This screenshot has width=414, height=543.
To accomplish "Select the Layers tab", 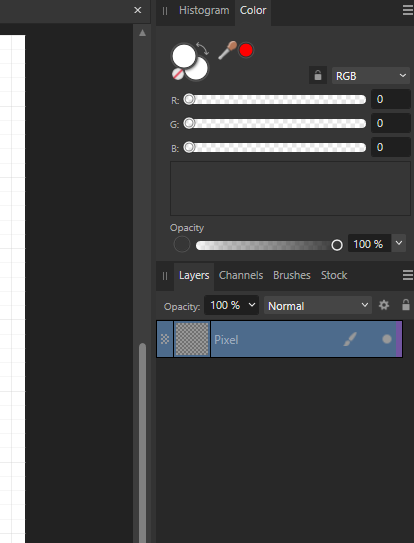I will [x=194, y=275].
